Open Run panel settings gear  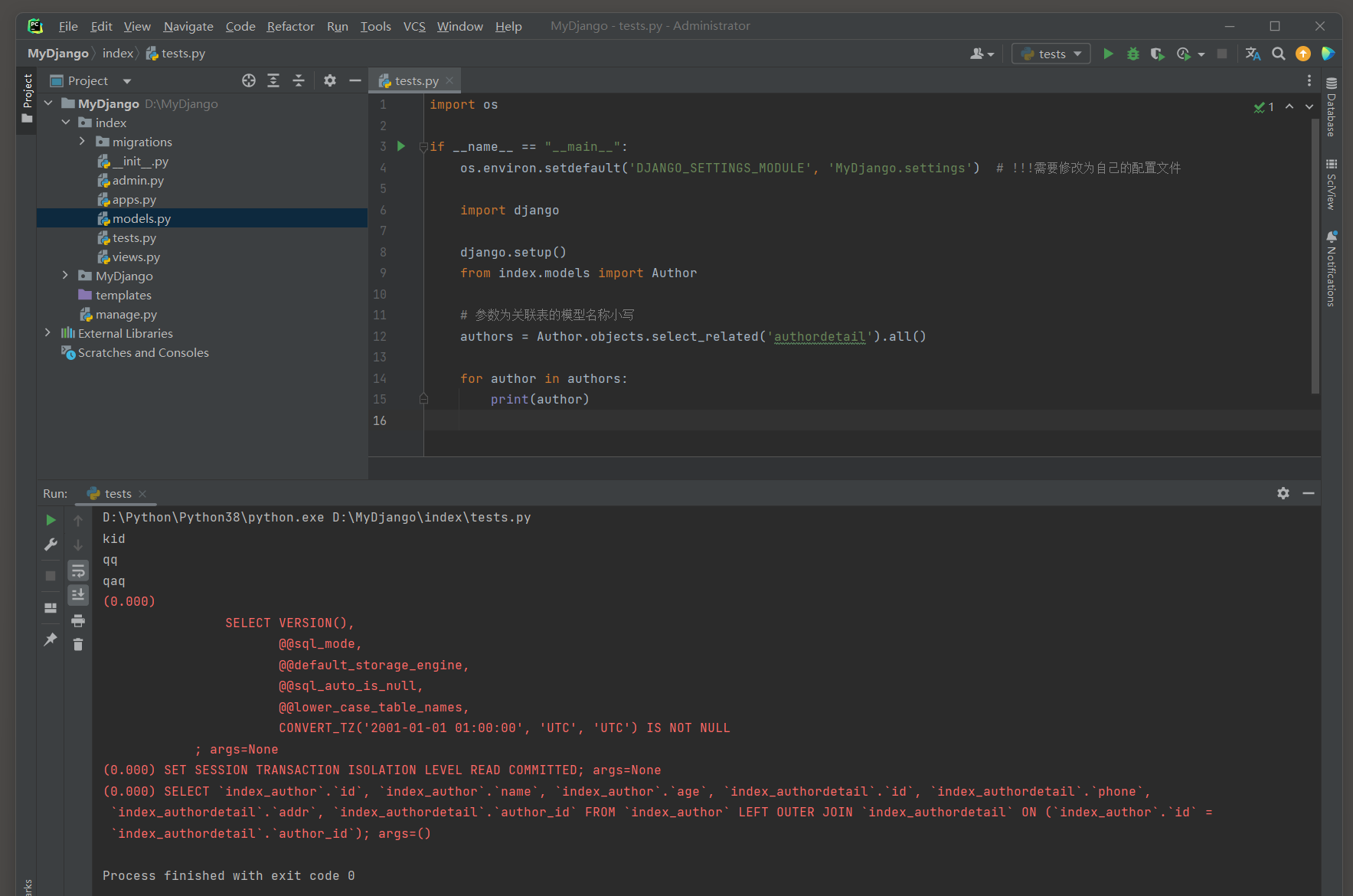1283,493
